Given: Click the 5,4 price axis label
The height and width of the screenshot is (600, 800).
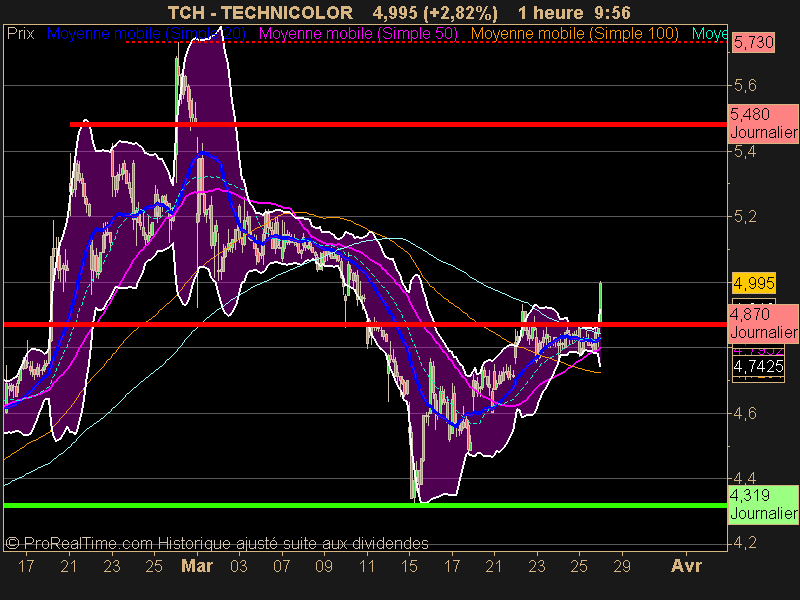Looking at the screenshot, I should (x=745, y=152).
